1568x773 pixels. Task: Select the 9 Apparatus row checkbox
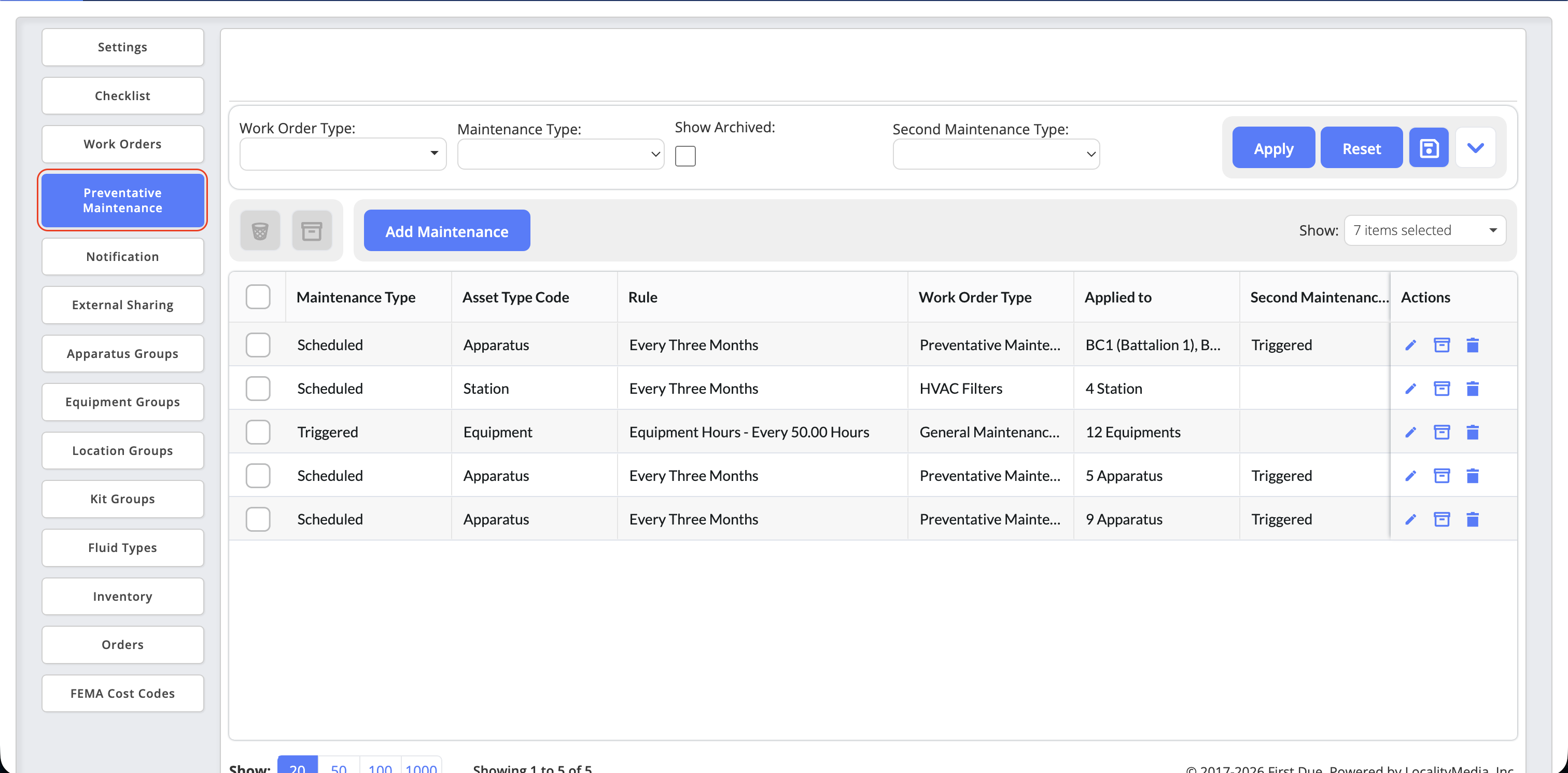pos(258,520)
